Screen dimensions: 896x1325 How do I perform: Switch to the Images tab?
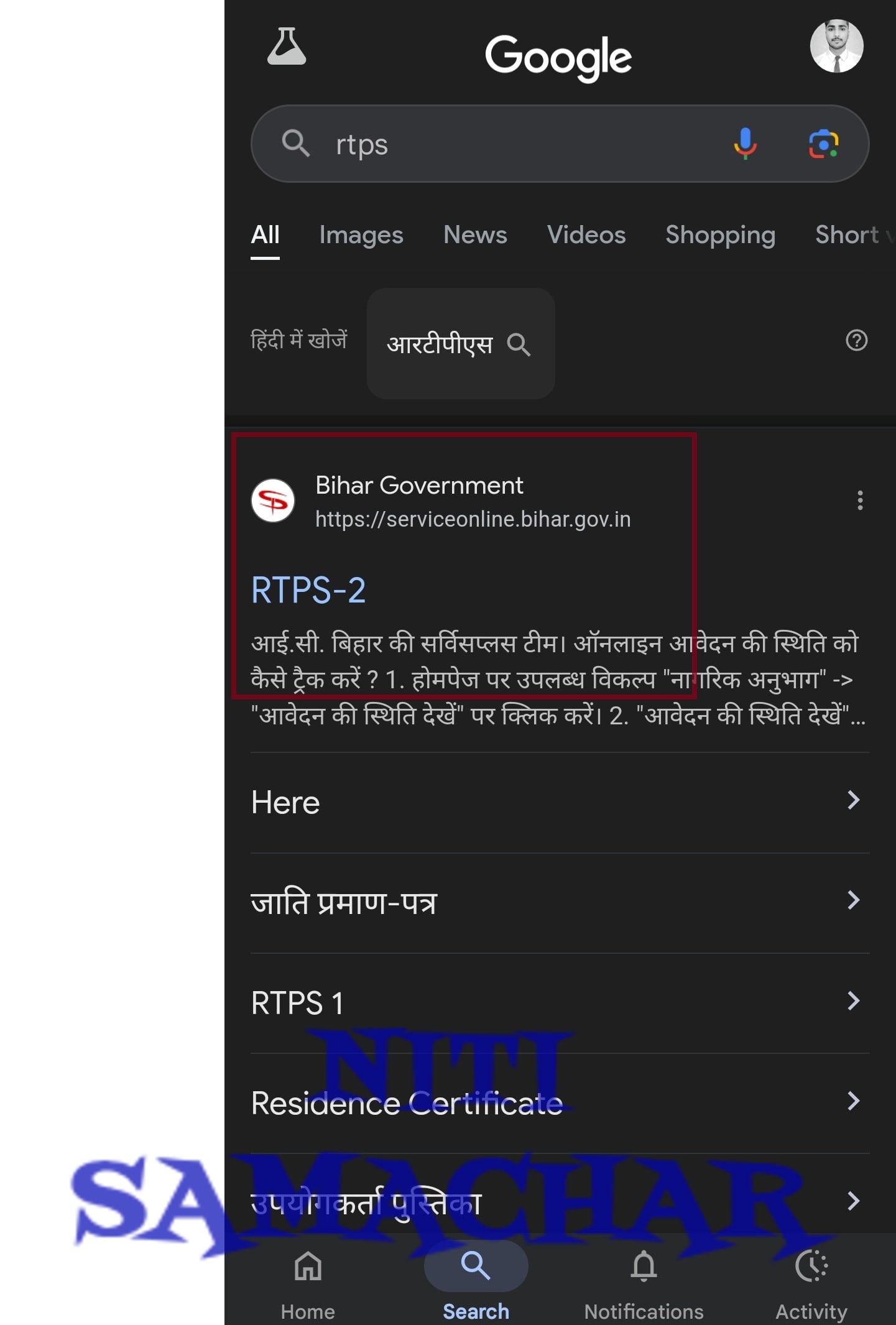coord(361,235)
